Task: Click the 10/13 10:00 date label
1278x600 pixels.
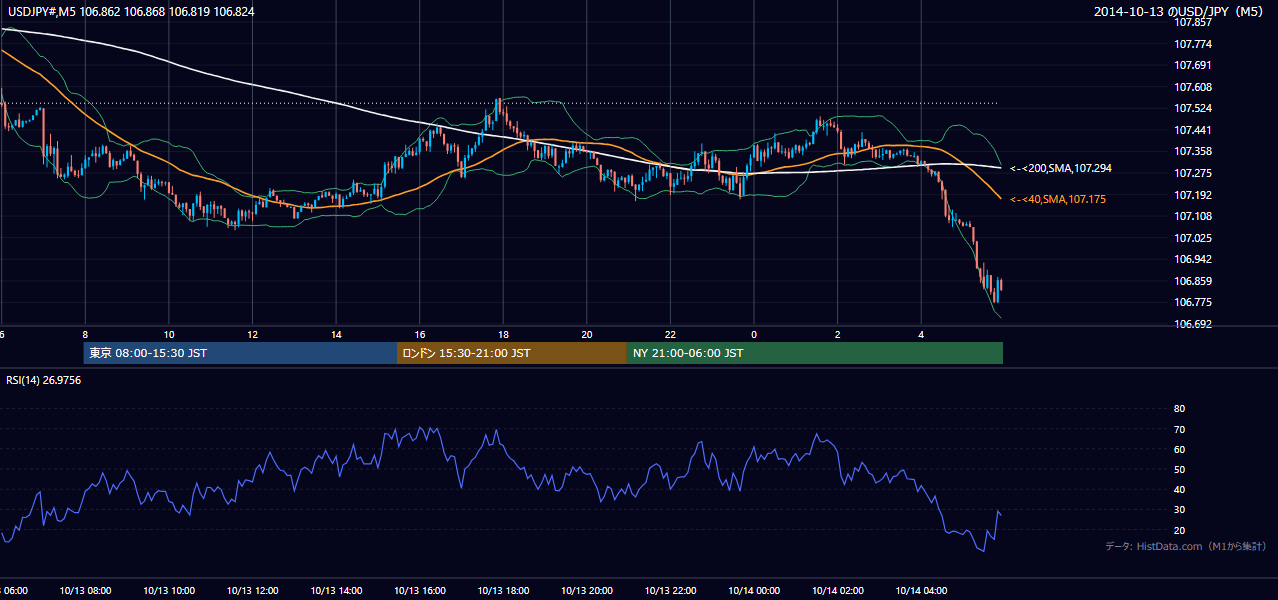Action: pyautogui.click(x=169, y=590)
